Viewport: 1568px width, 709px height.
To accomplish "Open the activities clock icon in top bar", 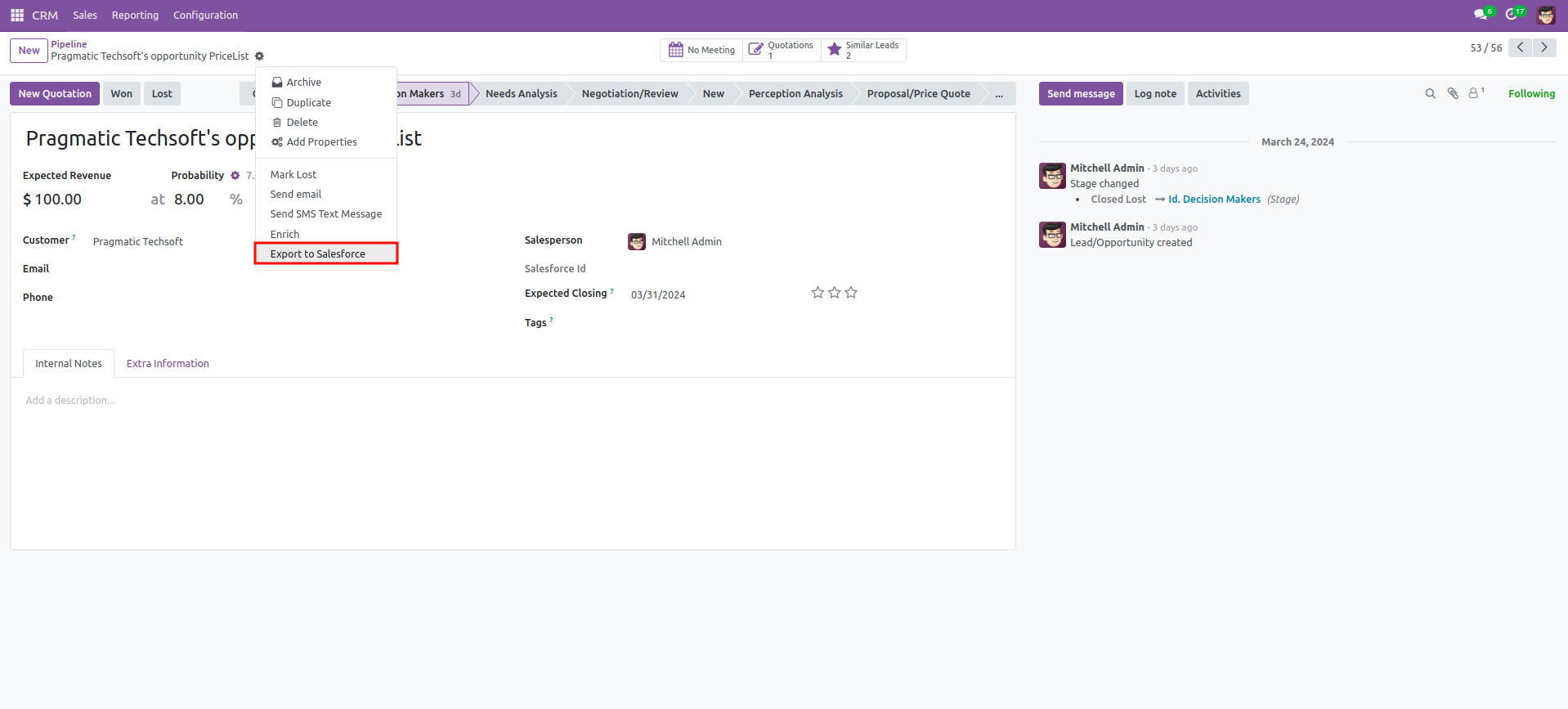I will [x=1512, y=15].
